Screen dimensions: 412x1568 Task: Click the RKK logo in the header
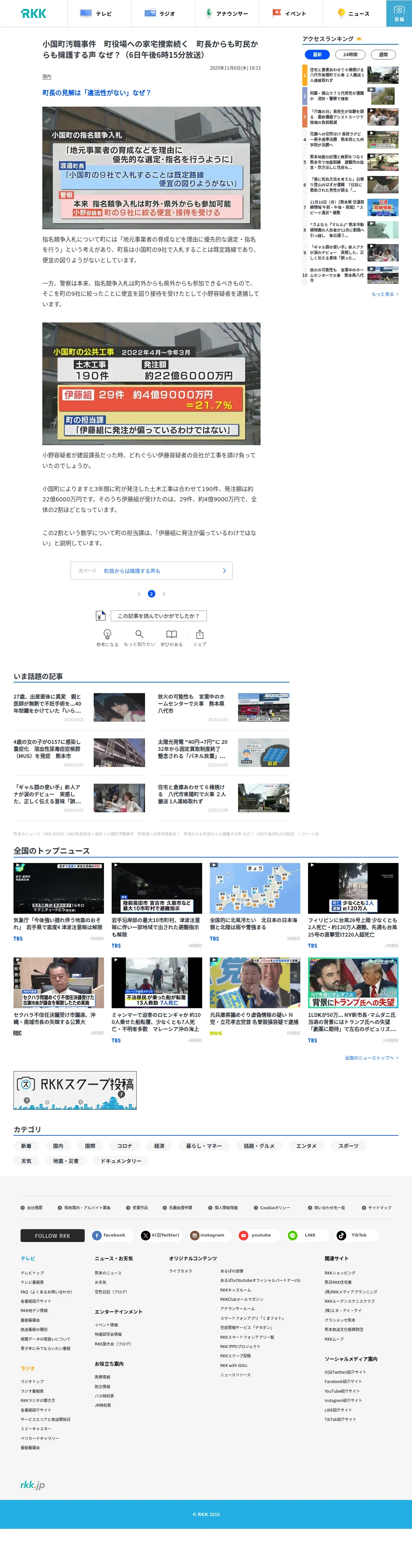coord(33,13)
